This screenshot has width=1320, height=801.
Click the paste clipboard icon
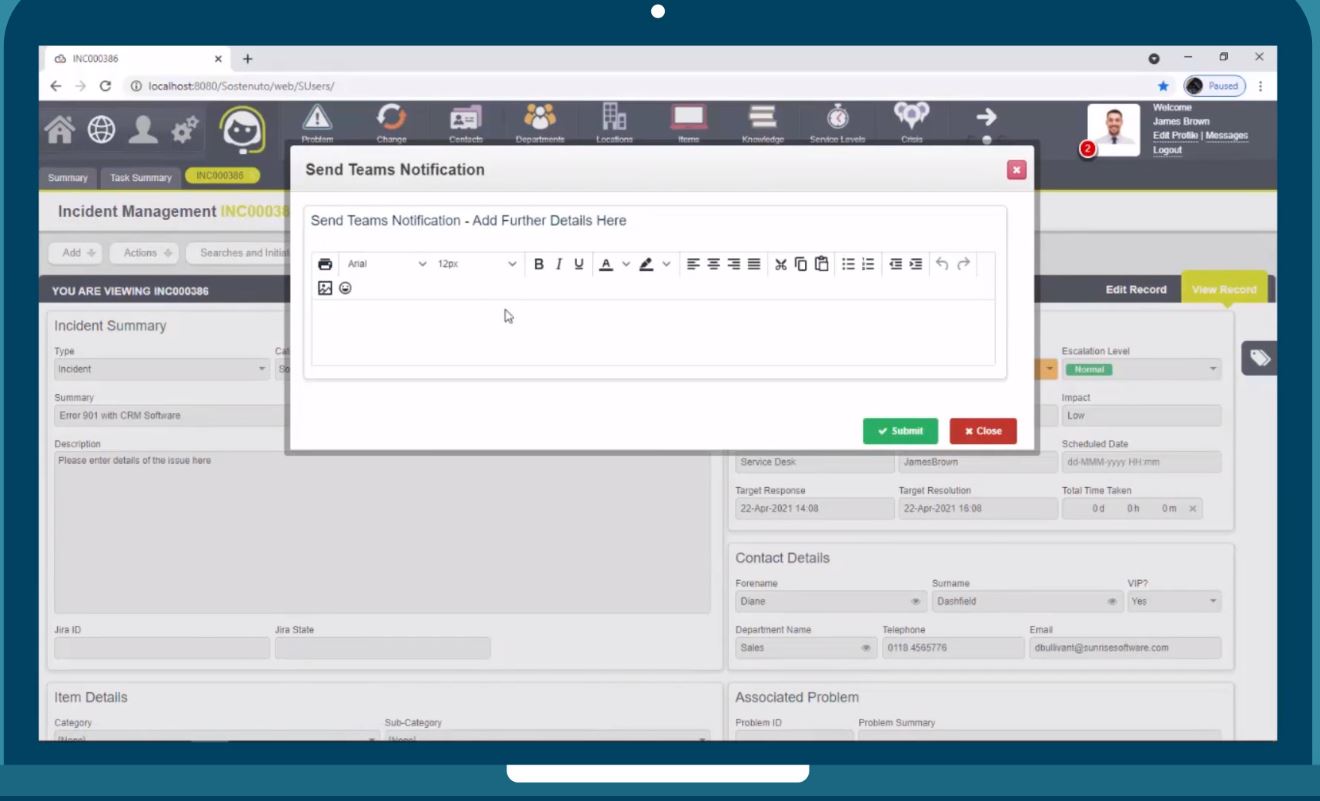tap(821, 264)
